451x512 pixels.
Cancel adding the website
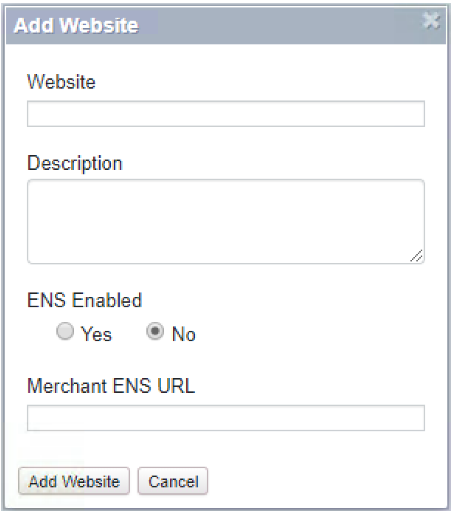coord(173,481)
